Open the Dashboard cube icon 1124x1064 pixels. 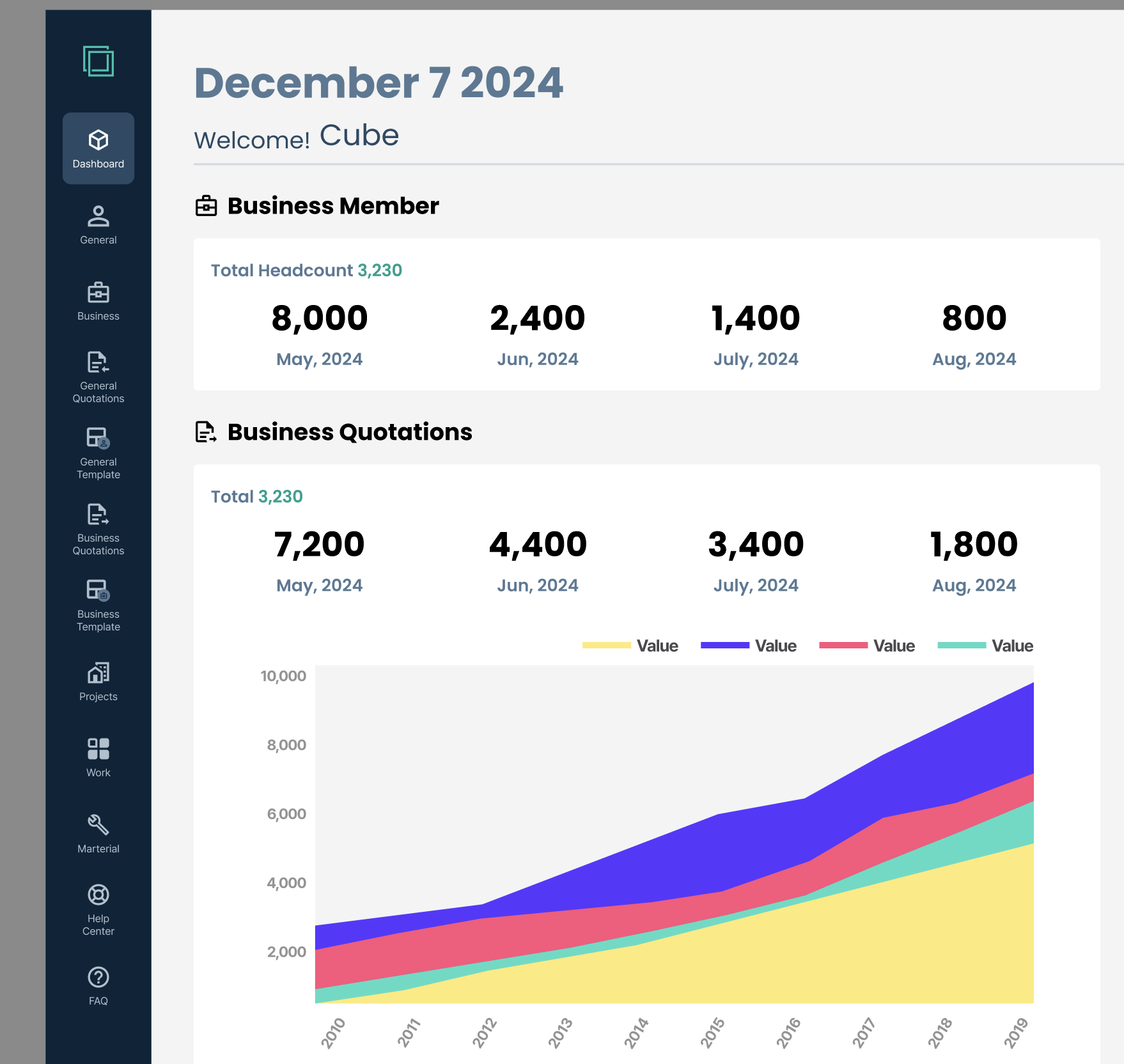pyautogui.click(x=98, y=140)
